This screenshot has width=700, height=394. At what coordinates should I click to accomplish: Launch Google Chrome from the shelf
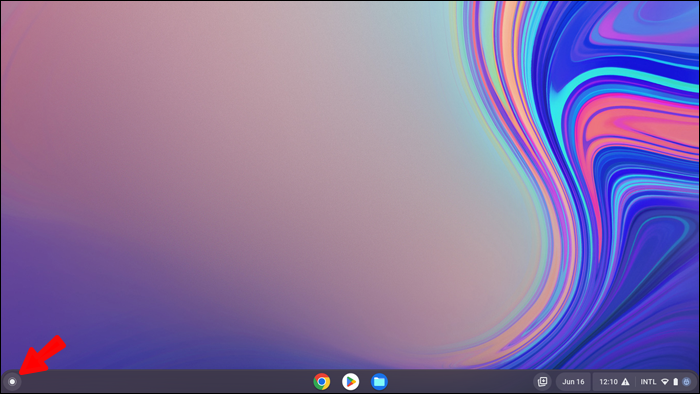pyautogui.click(x=321, y=382)
